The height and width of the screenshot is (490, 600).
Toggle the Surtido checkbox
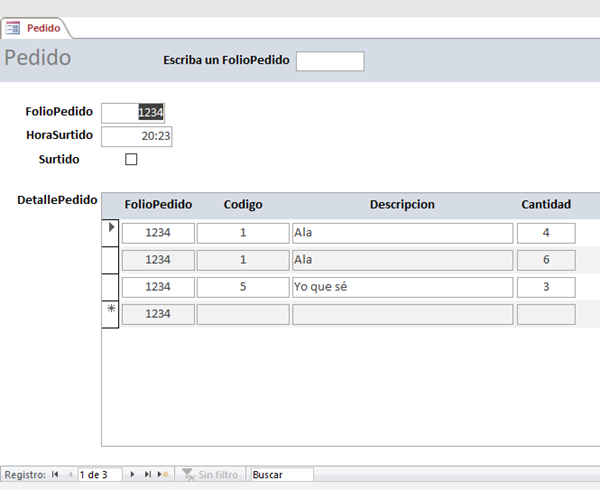click(x=131, y=159)
